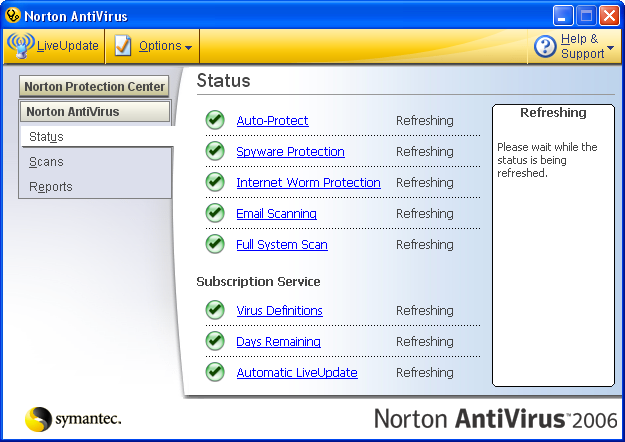Expand the Help & Support dropdown arrow

[610, 47]
